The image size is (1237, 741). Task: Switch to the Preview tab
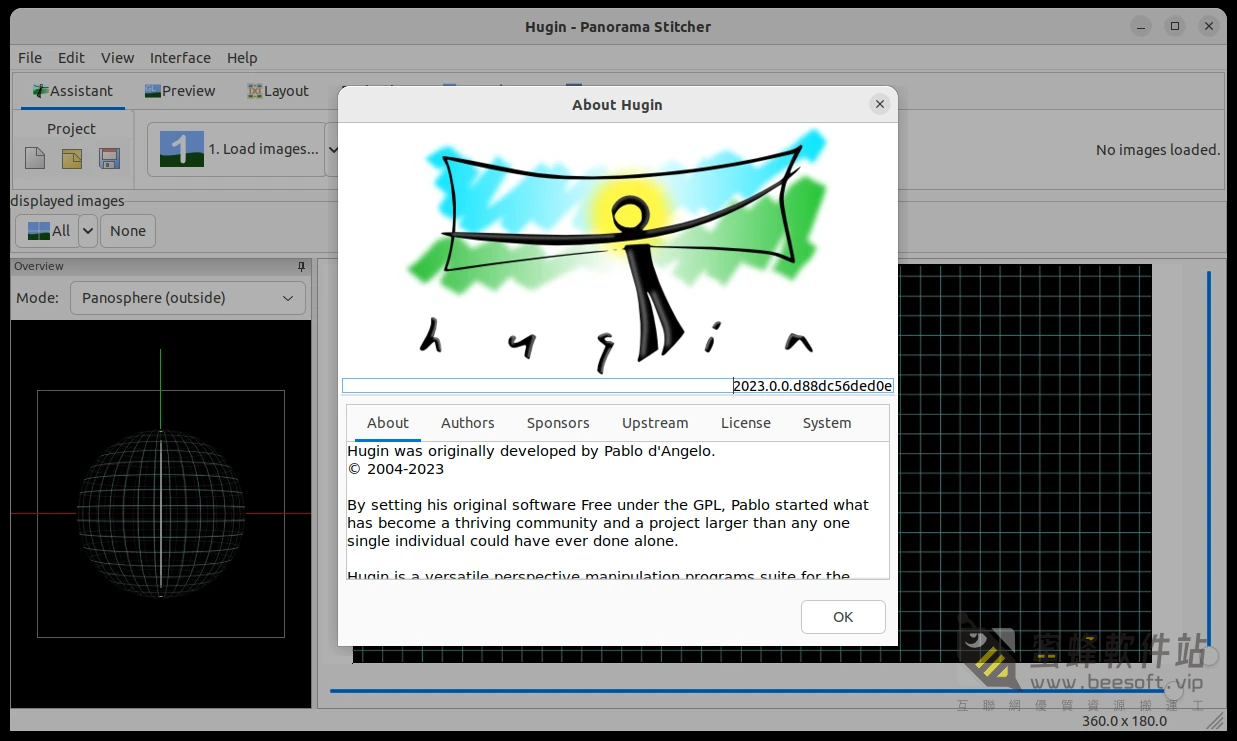pos(180,91)
